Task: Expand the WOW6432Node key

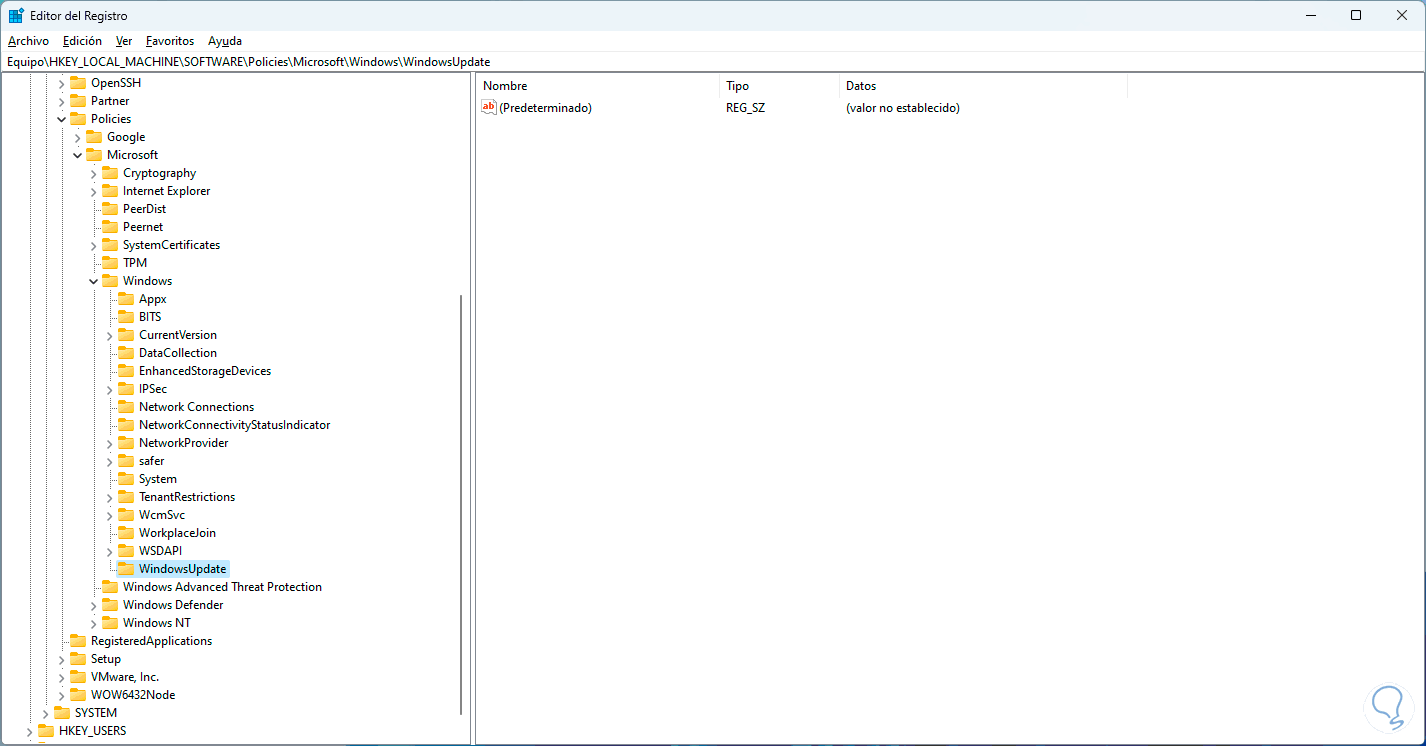Action: click(x=62, y=695)
